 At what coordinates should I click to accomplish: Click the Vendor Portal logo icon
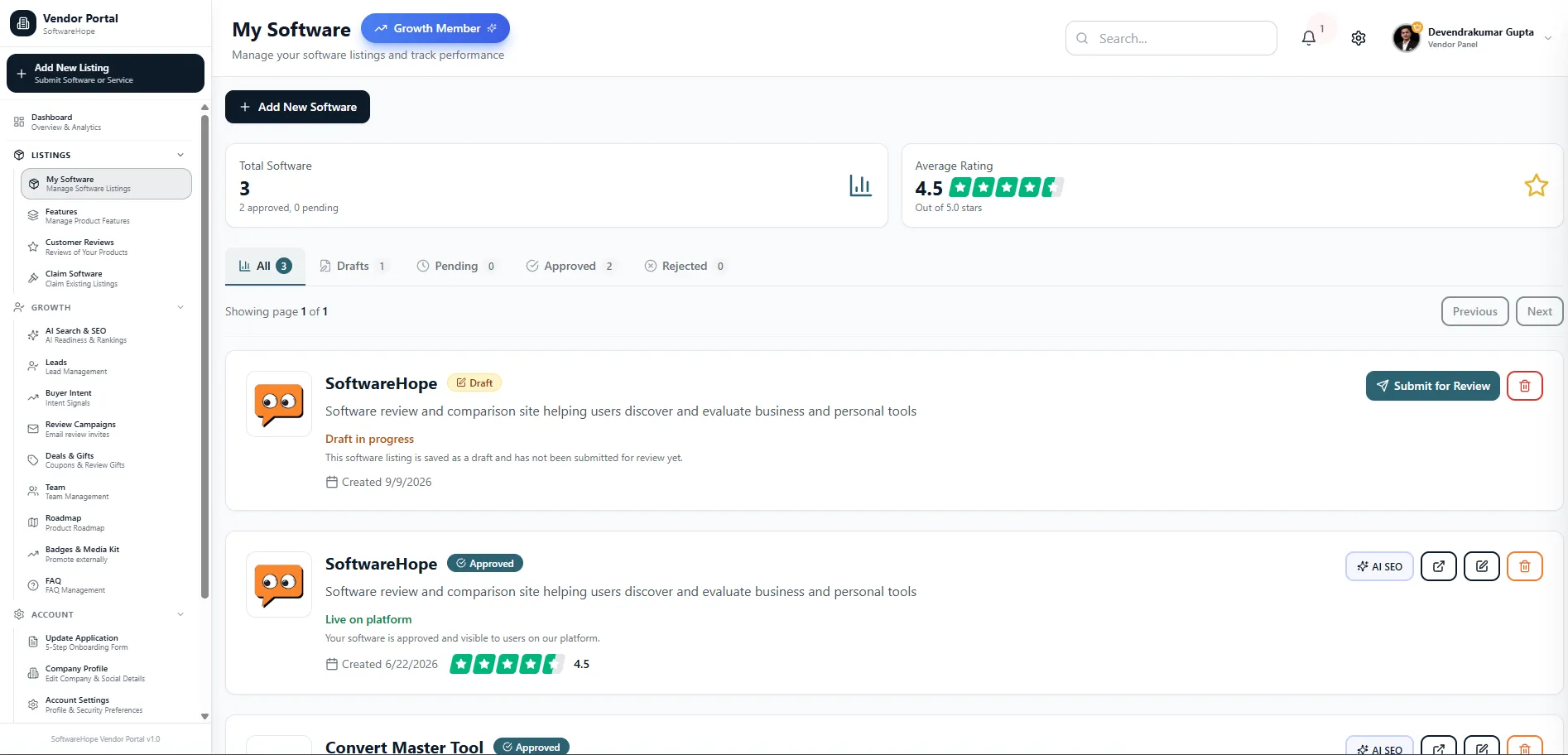click(23, 24)
